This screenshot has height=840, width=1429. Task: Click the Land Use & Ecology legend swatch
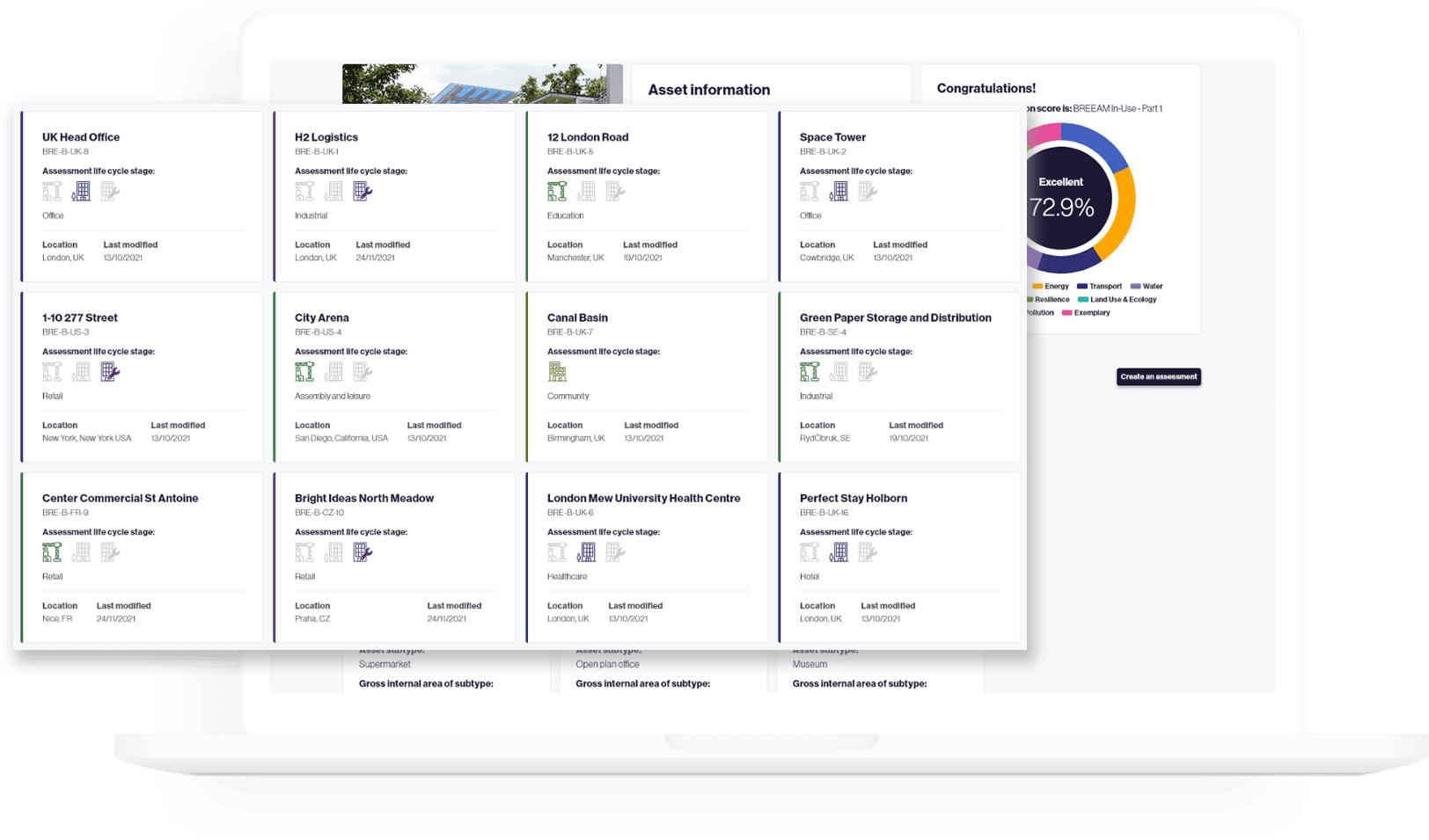[1083, 299]
